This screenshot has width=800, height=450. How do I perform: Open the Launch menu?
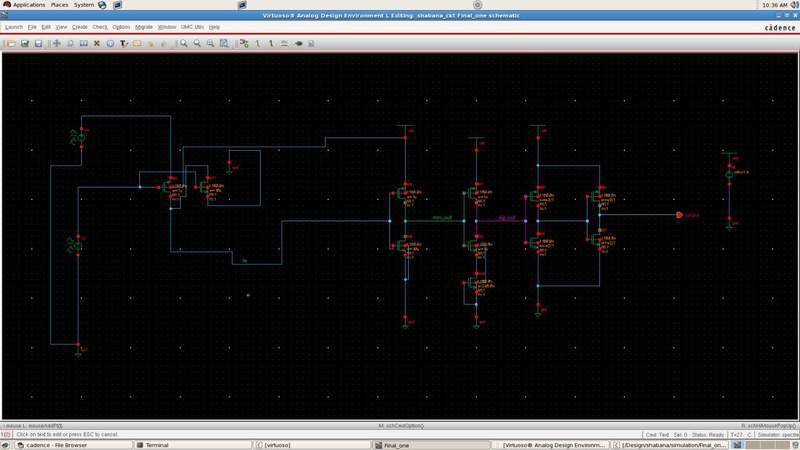click(x=14, y=27)
